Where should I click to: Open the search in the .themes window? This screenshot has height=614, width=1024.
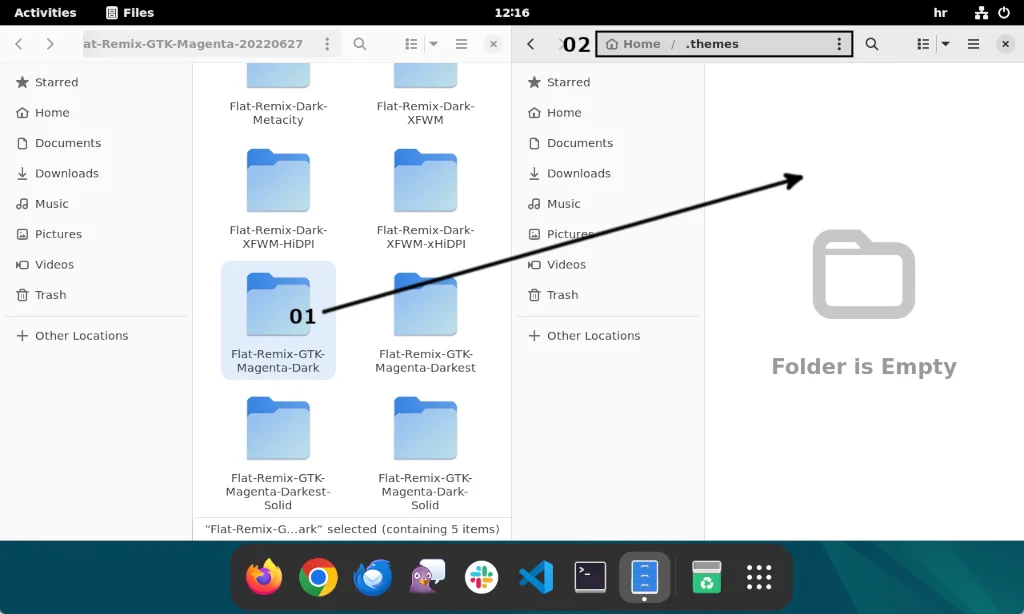(x=873, y=44)
